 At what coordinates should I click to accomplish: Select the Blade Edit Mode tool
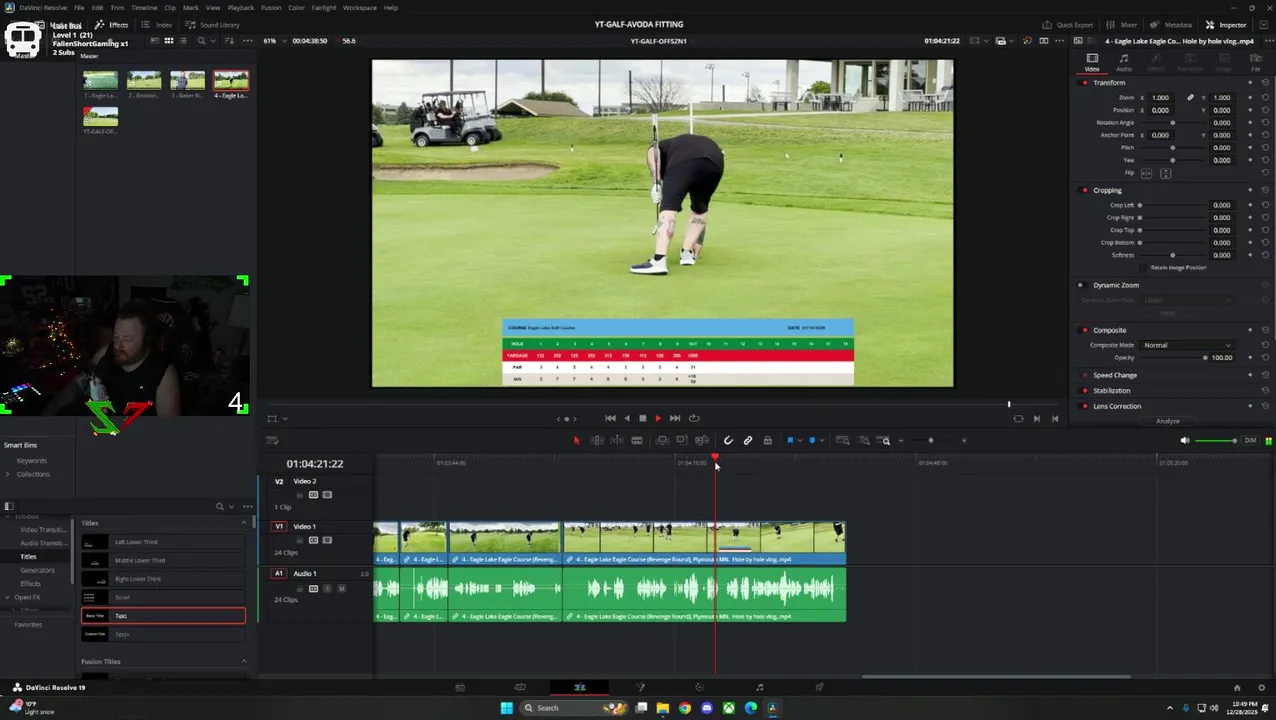tap(636, 440)
